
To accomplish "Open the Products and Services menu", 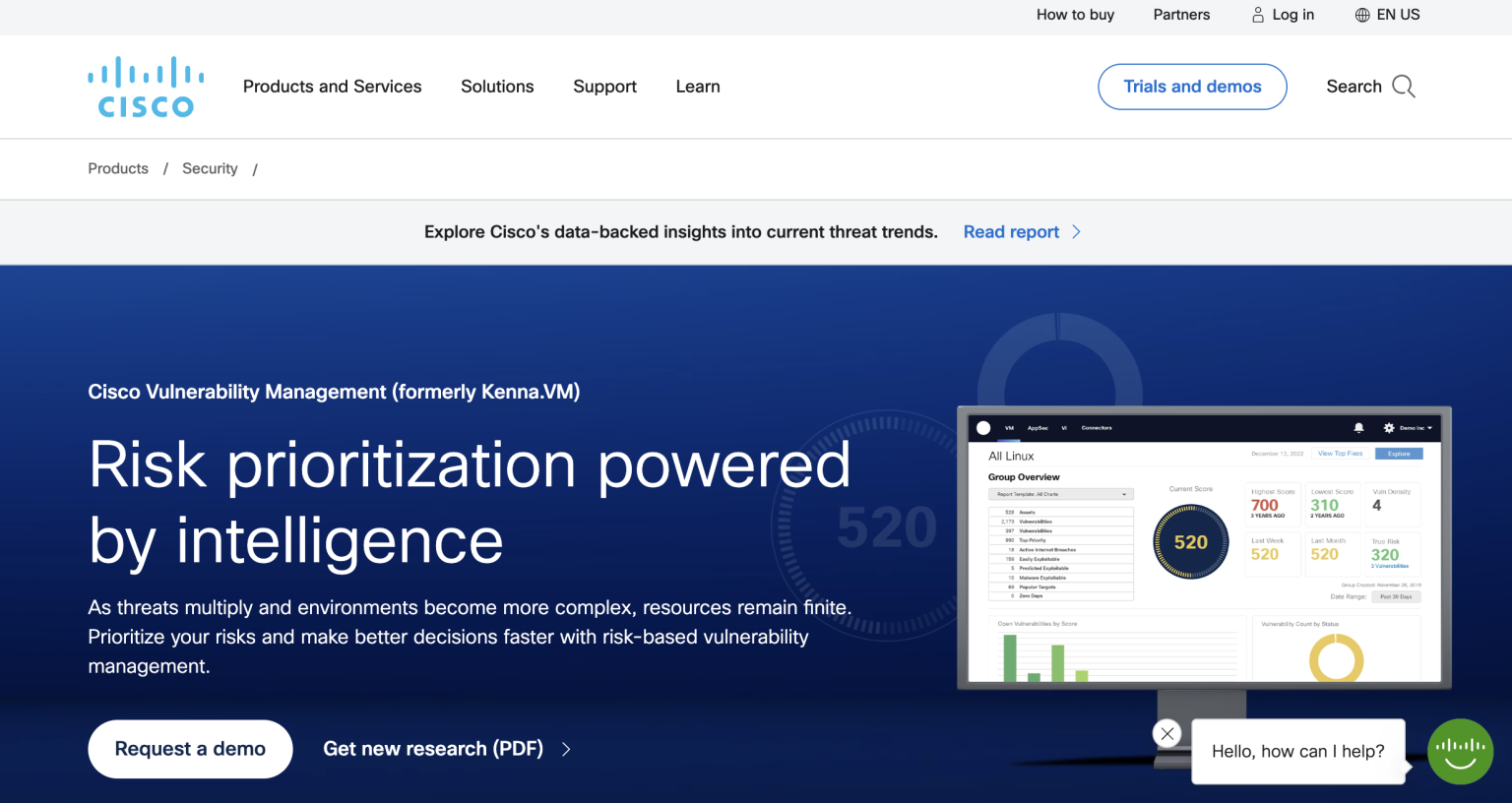I will [332, 87].
